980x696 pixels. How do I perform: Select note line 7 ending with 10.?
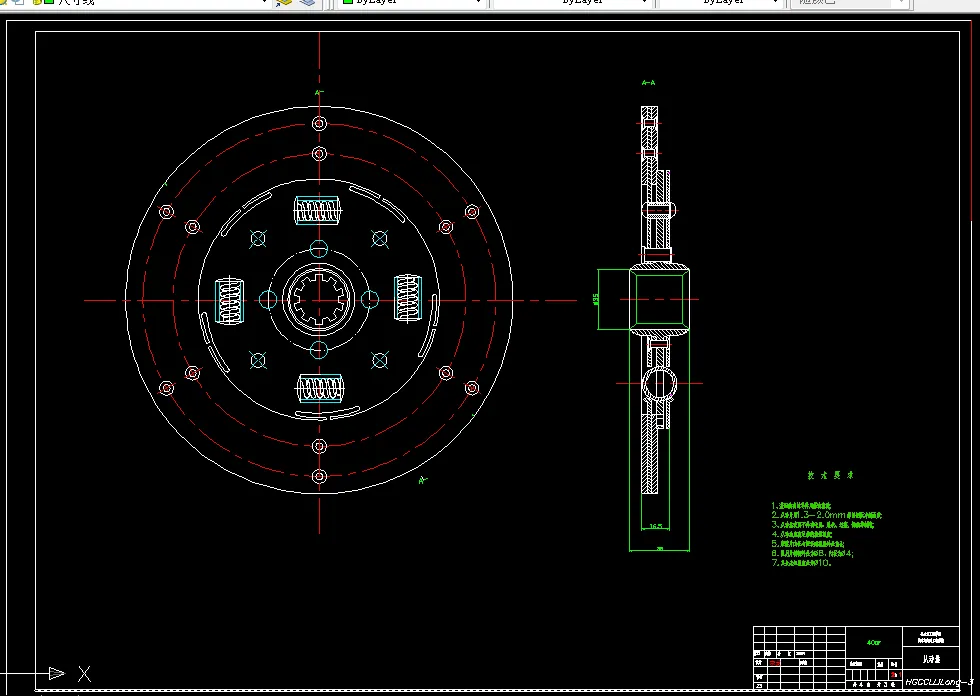tap(801, 563)
